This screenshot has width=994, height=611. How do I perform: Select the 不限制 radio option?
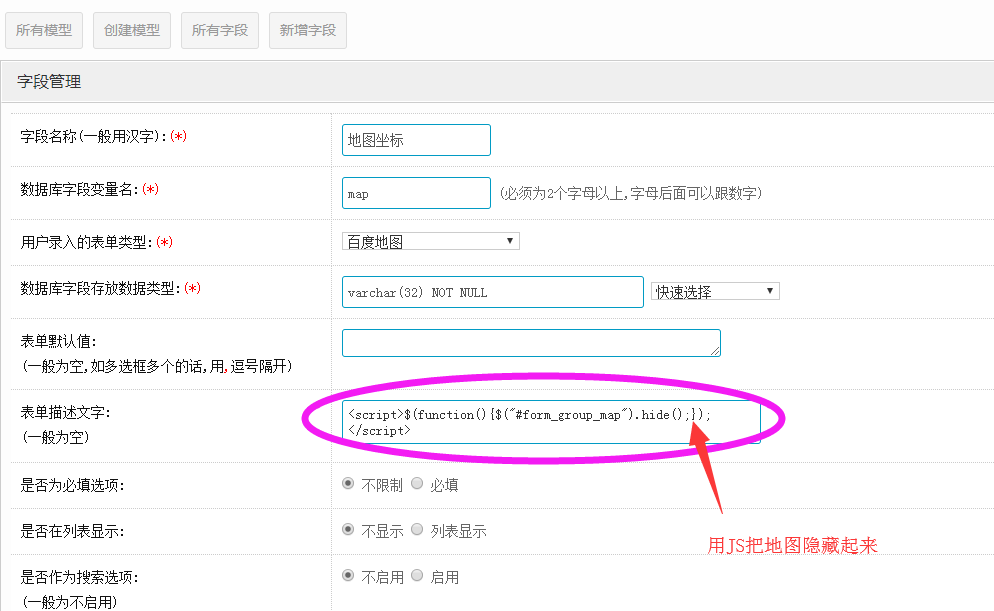point(348,483)
